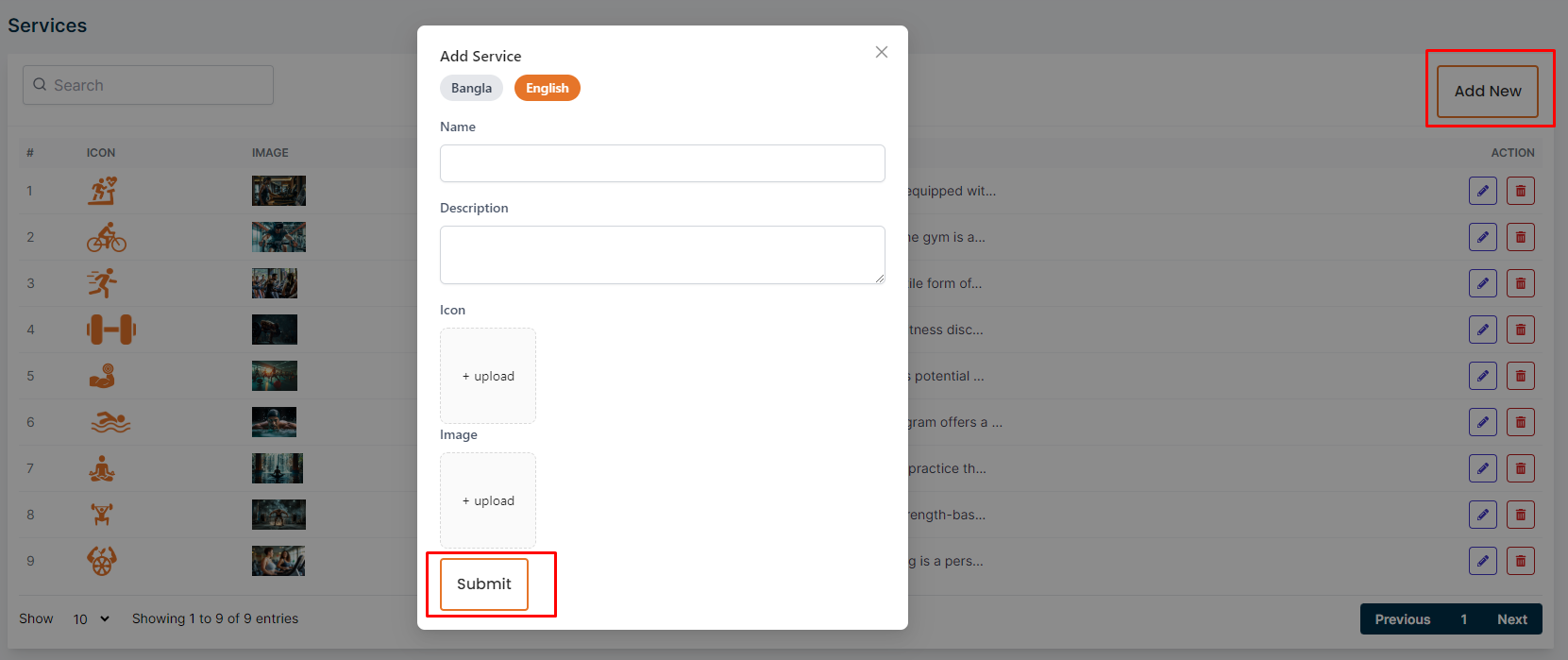Click the swimming icon in row 6
This screenshot has height=660, width=1568.
[110, 422]
